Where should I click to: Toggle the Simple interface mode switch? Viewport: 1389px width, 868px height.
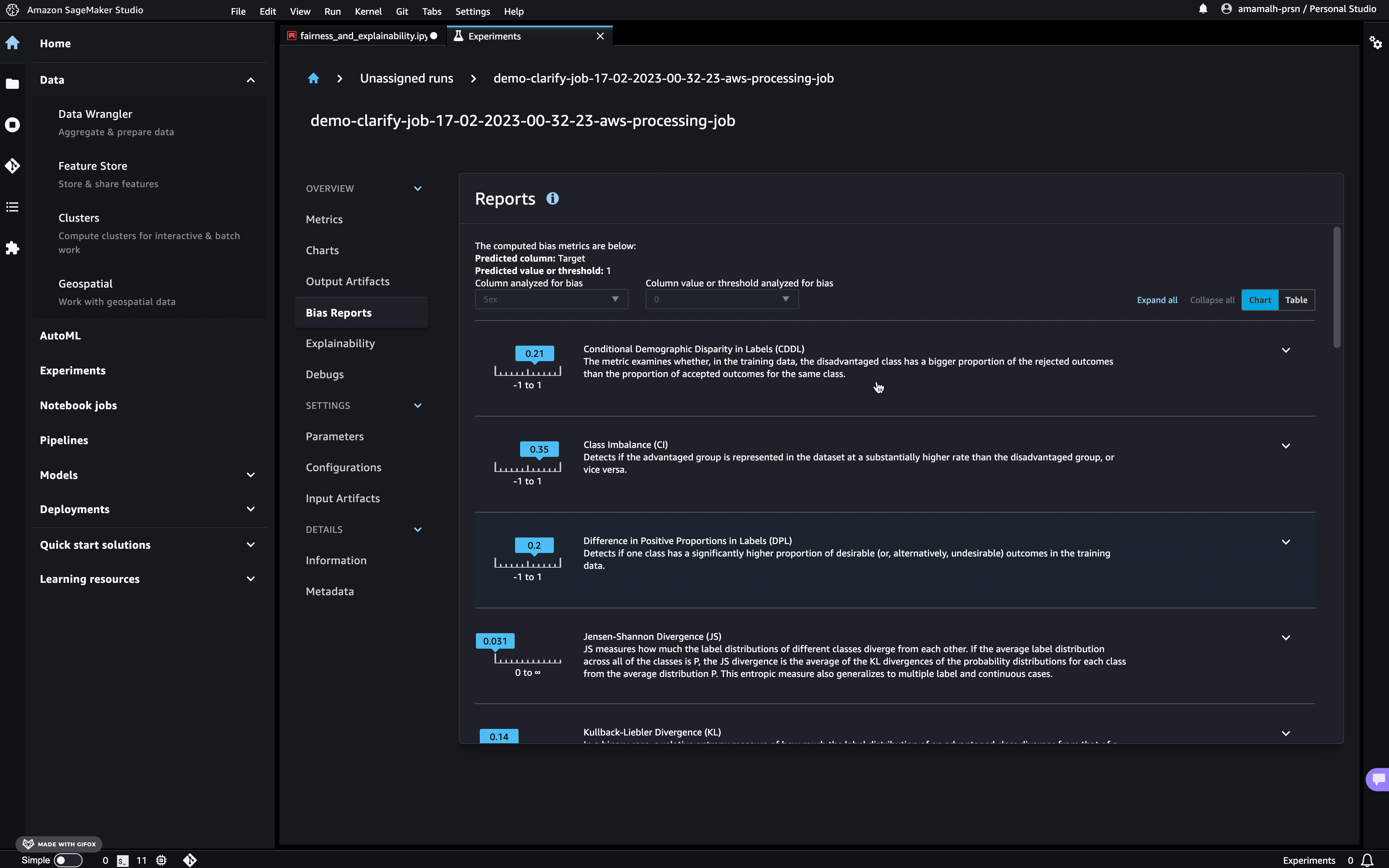pyautogui.click(x=68, y=860)
